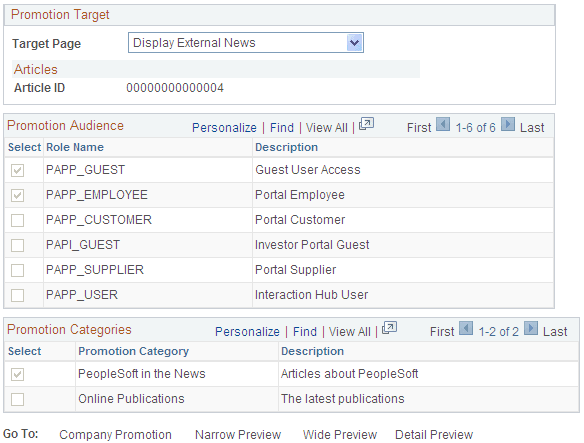Sort by Role Name column header
The width and height of the screenshot is (584, 443).
pos(75,147)
